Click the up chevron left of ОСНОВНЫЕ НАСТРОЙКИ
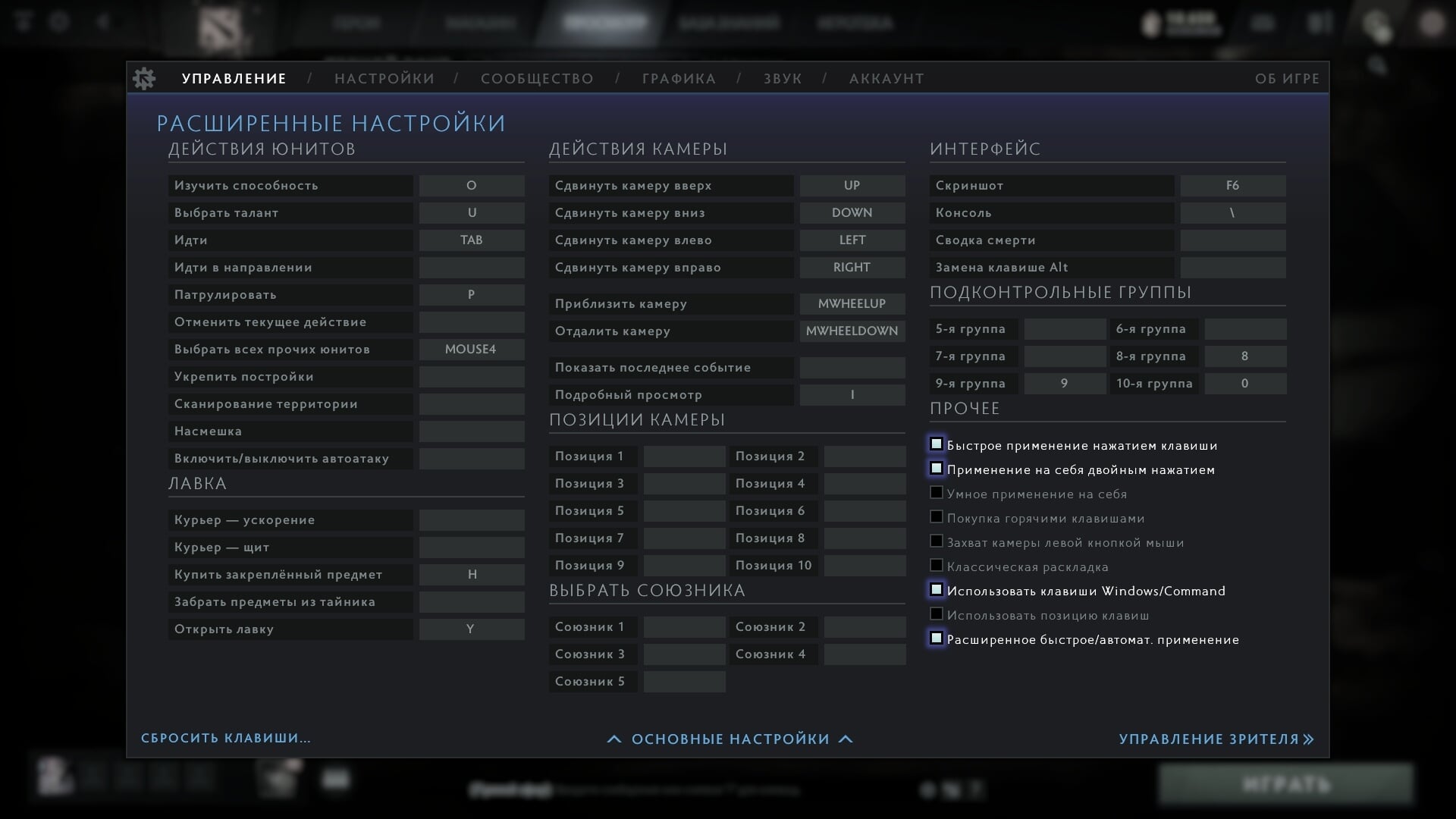The height and width of the screenshot is (819, 1456). [614, 739]
